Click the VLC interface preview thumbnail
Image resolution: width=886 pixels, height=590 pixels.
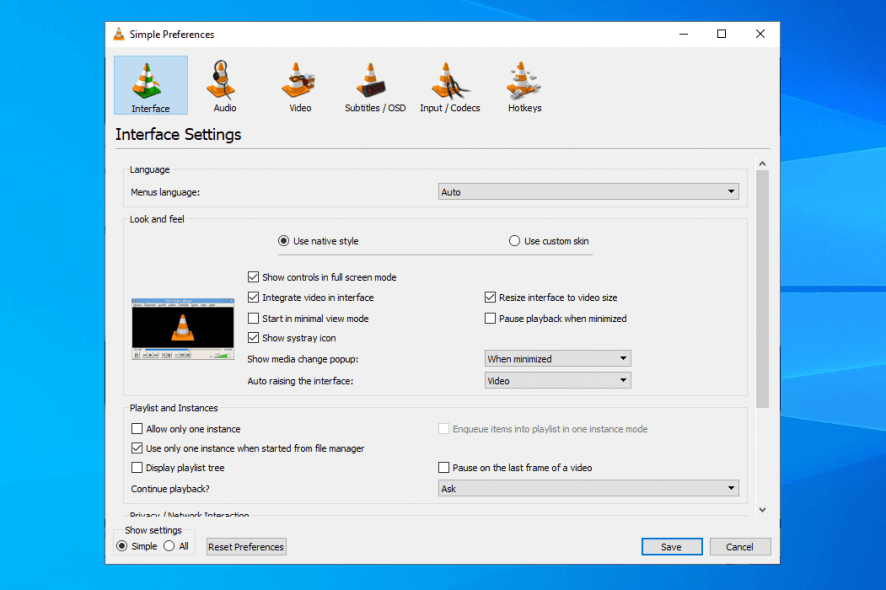click(x=183, y=329)
